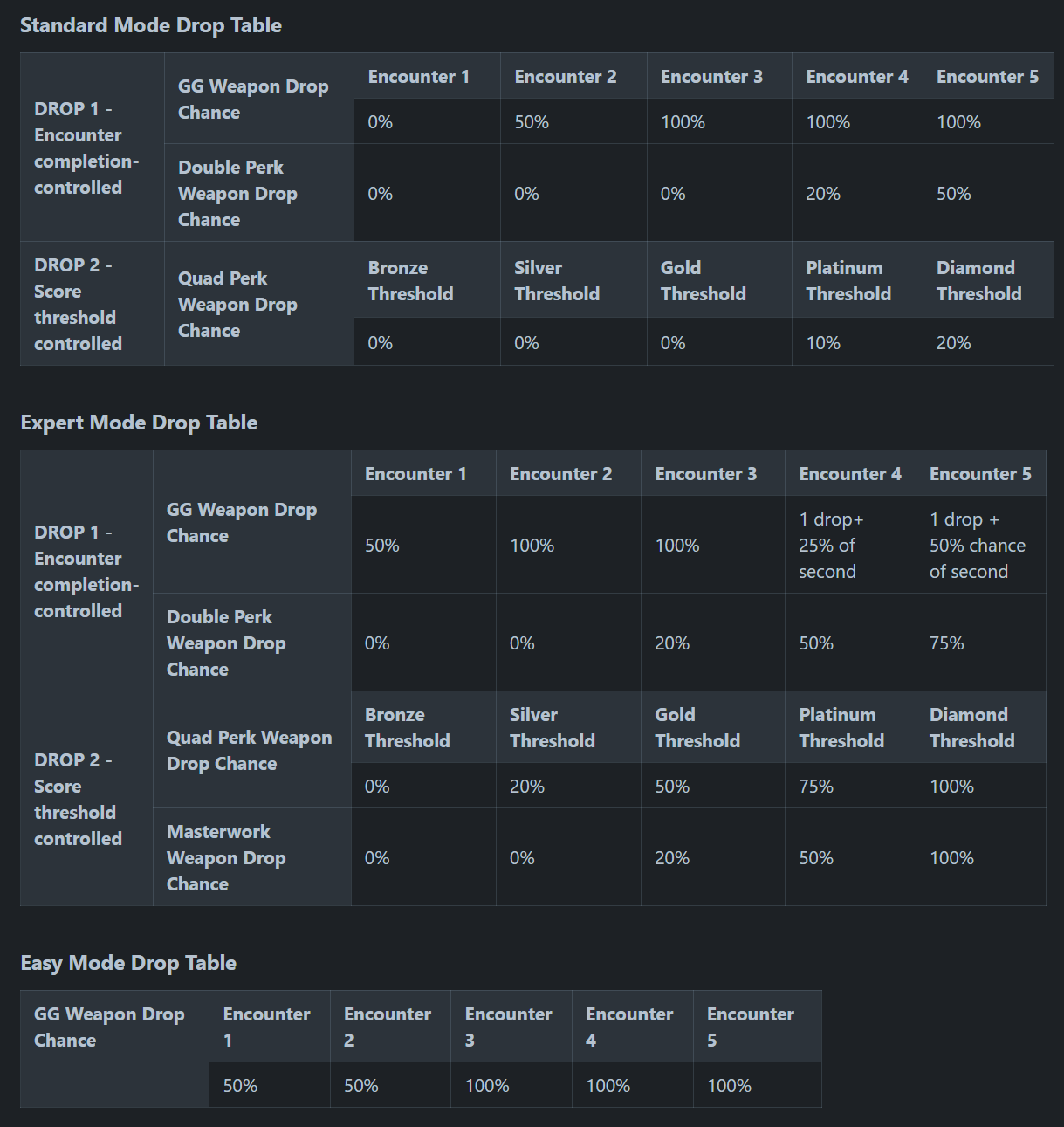Click the Standard Mode Drop Table heading
This screenshot has width=1064, height=1127.
[151, 25]
